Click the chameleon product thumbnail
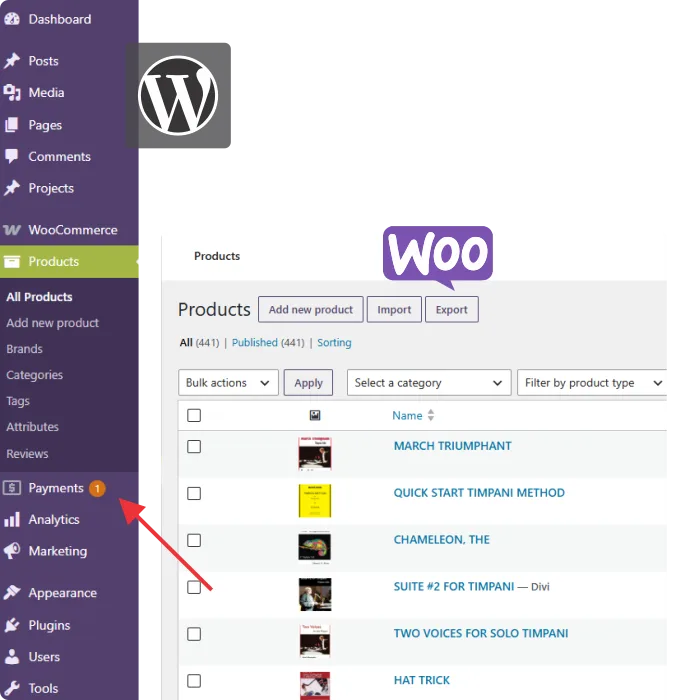The image size is (700, 700). point(315,547)
